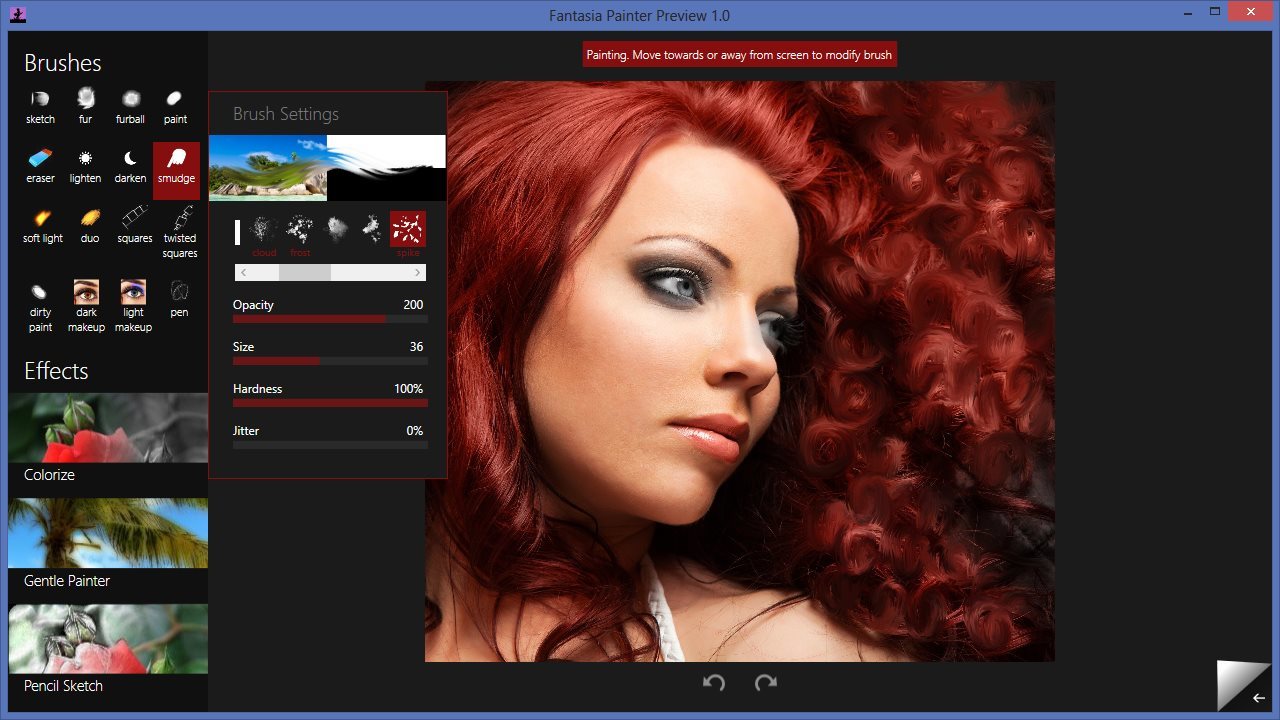Click the undo arrow below the canvas
Image resolution: width=1280 pixels, height=720 pixels.
click(x=714, y=683)
